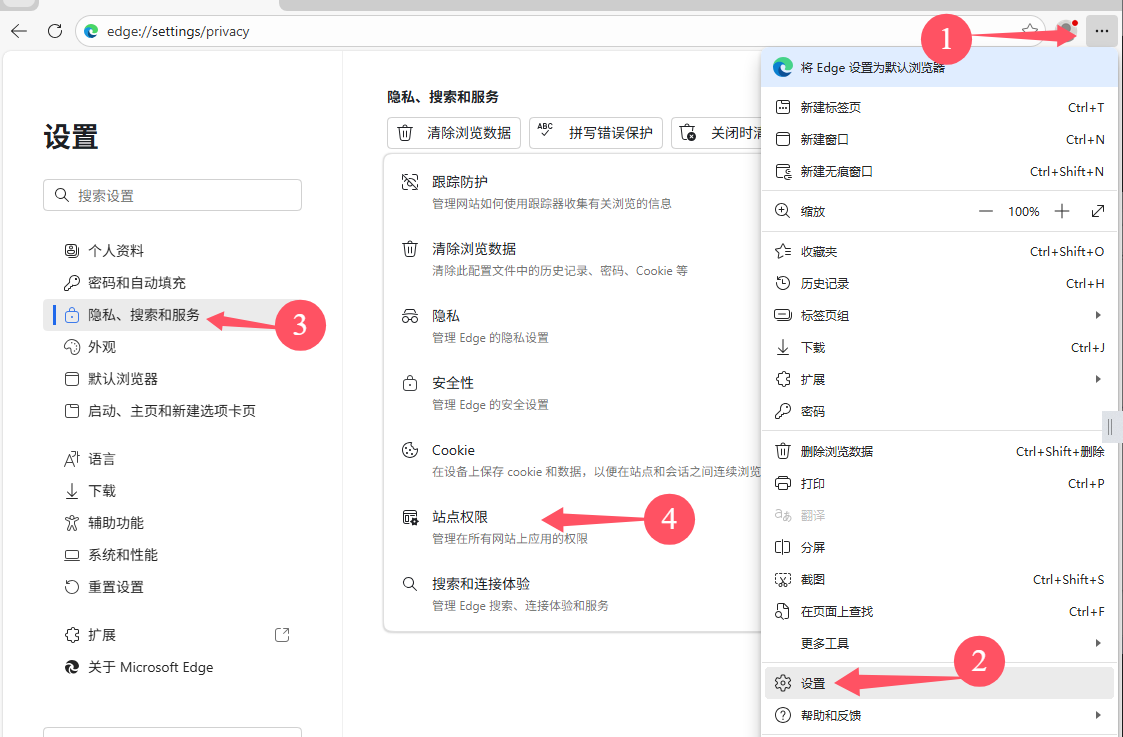Image resolution: width=1123 pixels, height=737 pixels.
Task: Expand the 扩展 submenu in menu
Action: tap(1098, 379)
